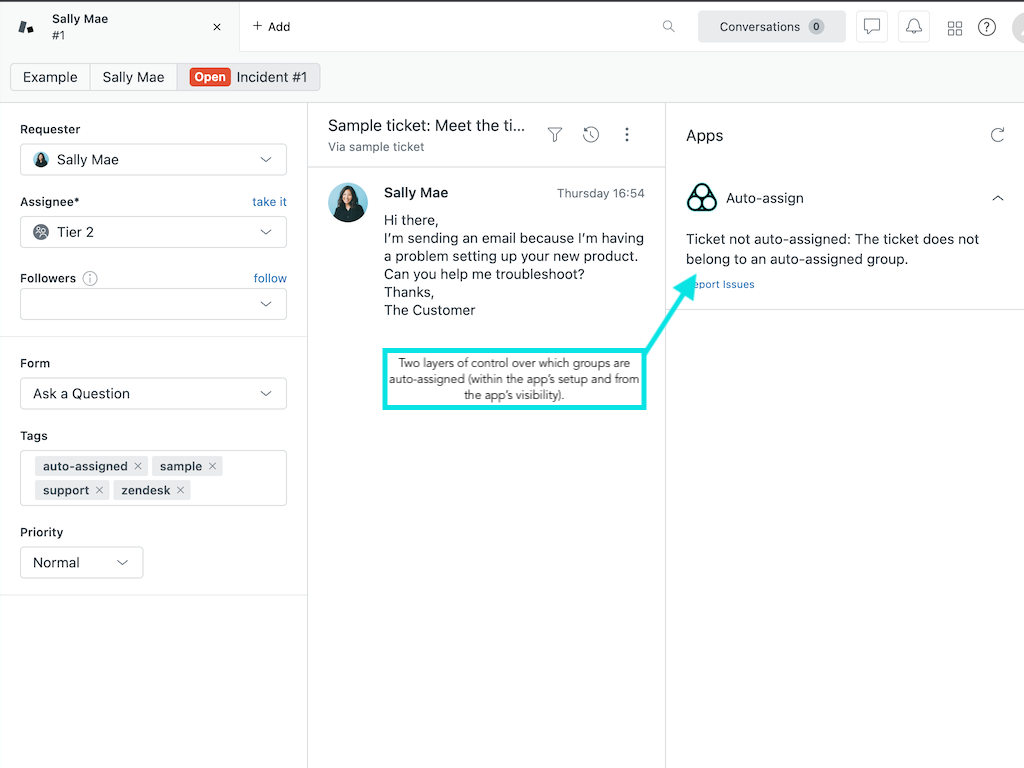This screenshot has height=768, width=1024.
Task: Click the Add tab button
Action: (271, 27)
